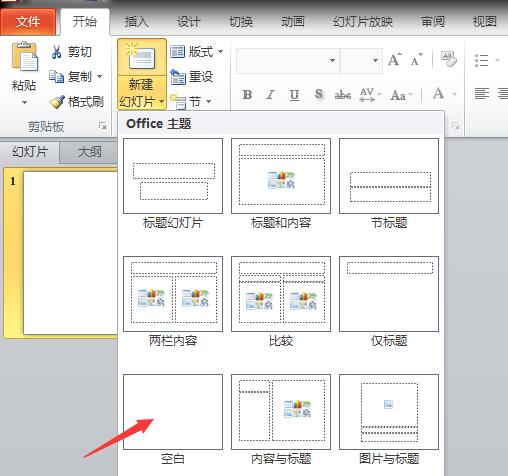Image resolution: width=508 pixels, height=476 pixels.
Task: Click the Bullets list icon
Action: [482, 60]
